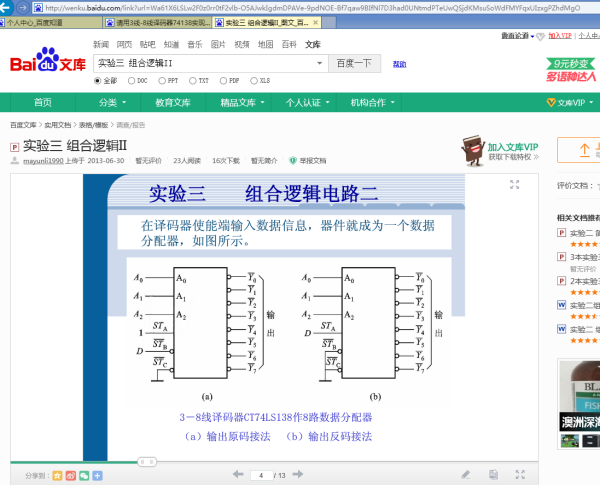Select the PDF radio button
The image size is (600, 485).
click(223, 81)
